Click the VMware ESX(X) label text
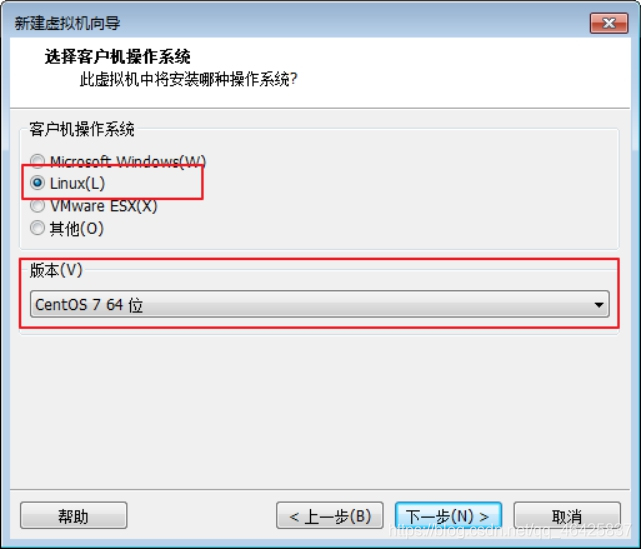 (104, 206)
